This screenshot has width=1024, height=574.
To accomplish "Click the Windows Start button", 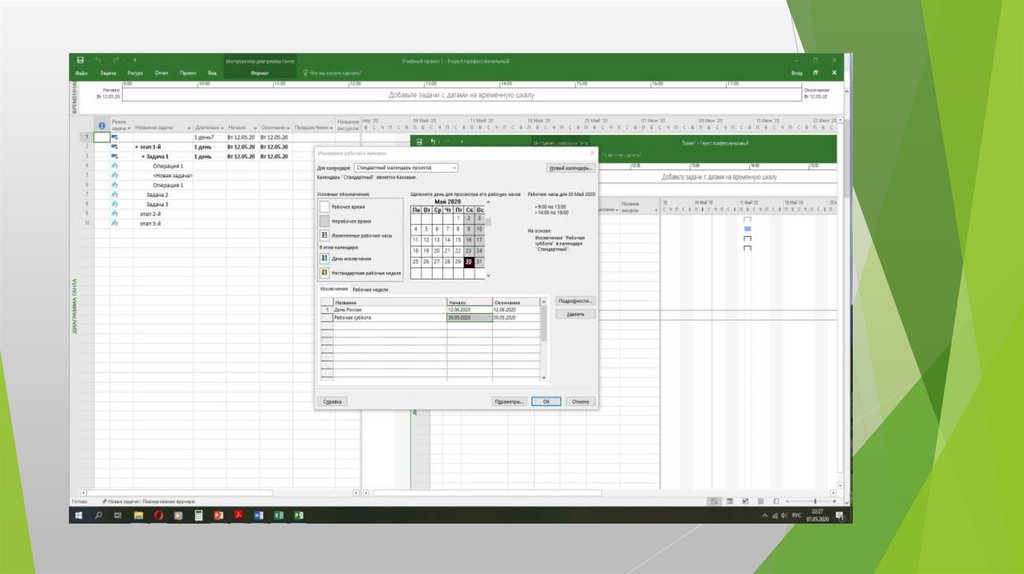I will point(77,515).
